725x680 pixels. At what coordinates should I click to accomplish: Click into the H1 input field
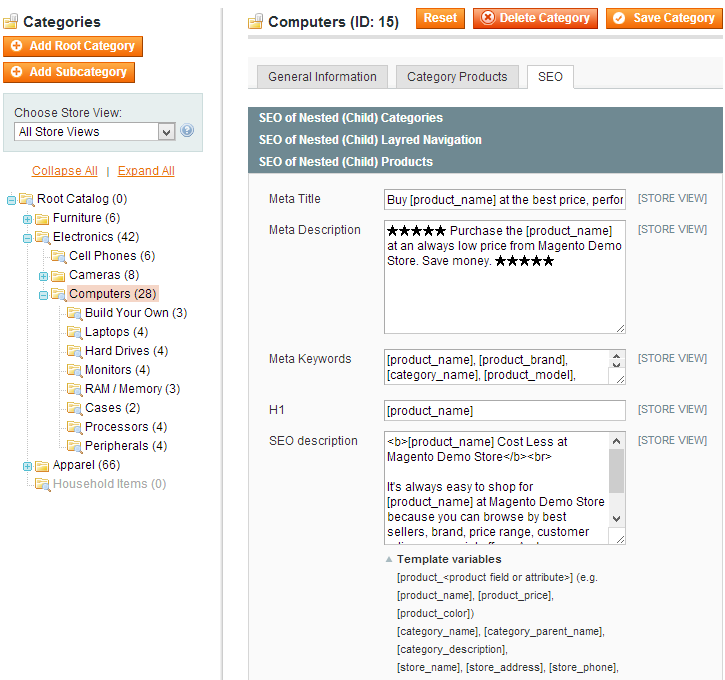(504, 410)
